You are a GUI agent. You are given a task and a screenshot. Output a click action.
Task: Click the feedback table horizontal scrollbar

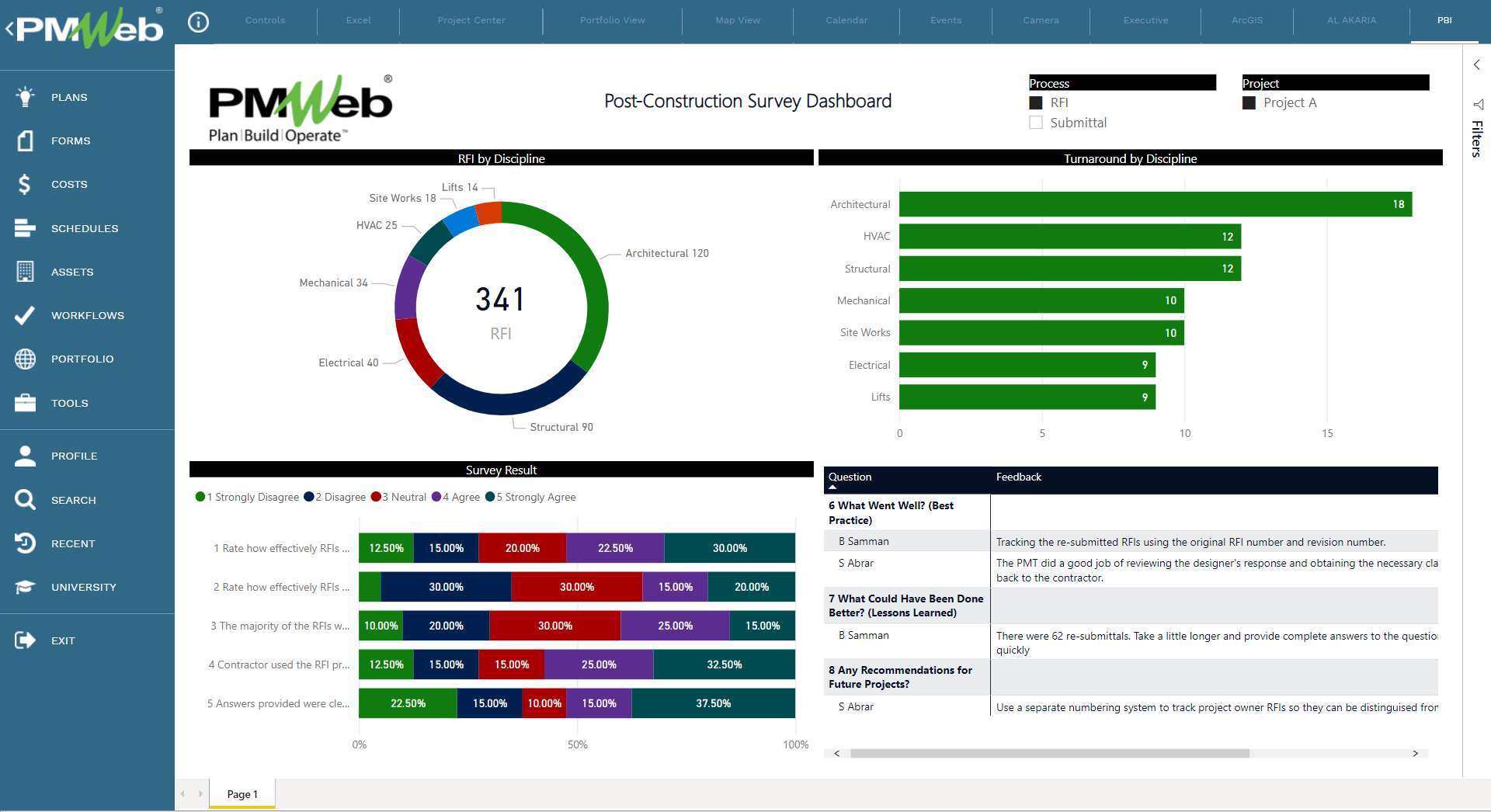1048,753
